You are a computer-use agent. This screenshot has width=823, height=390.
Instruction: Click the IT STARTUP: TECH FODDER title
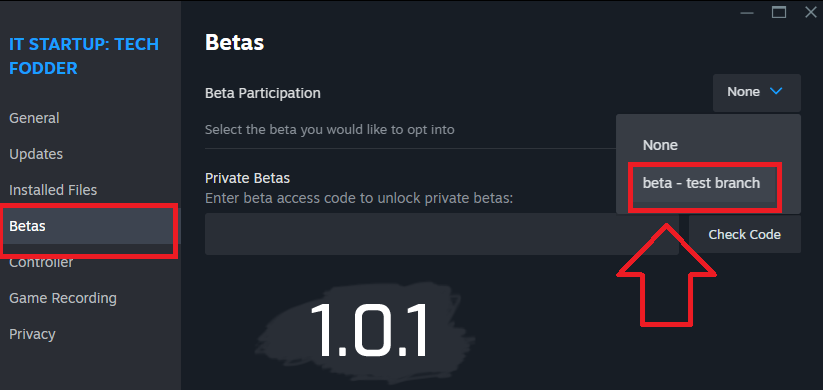(x=84, y=56)
